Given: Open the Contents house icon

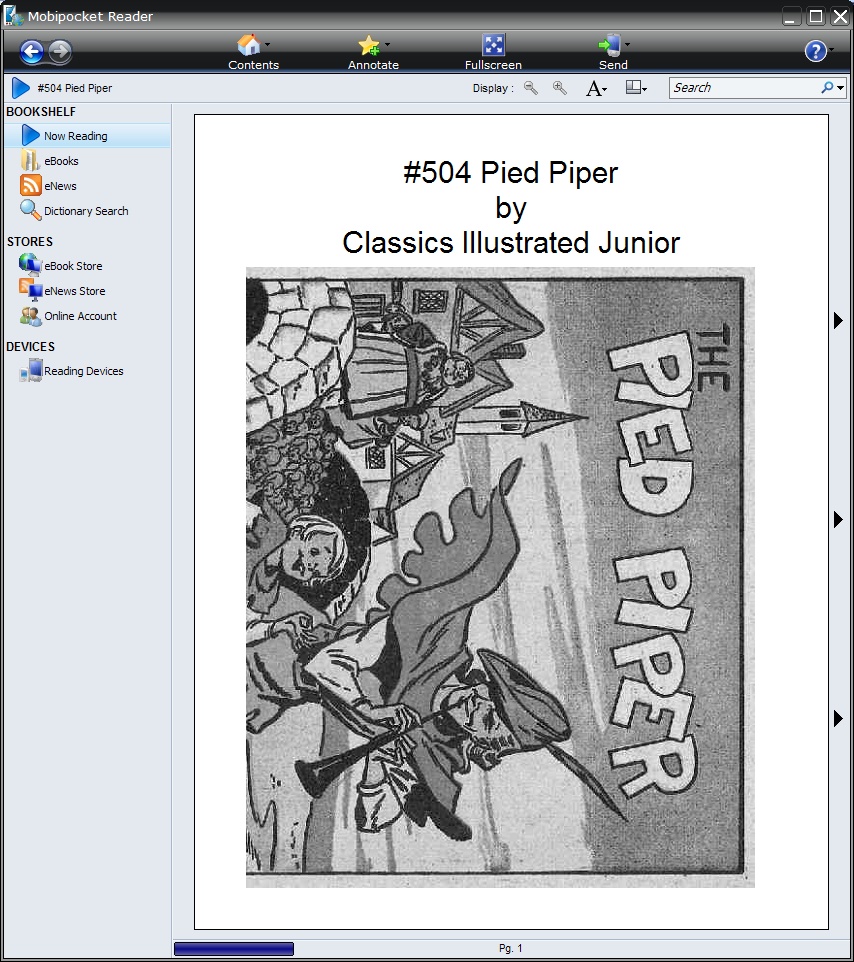Looking at the screenshot, I should (x=248, y=45).
